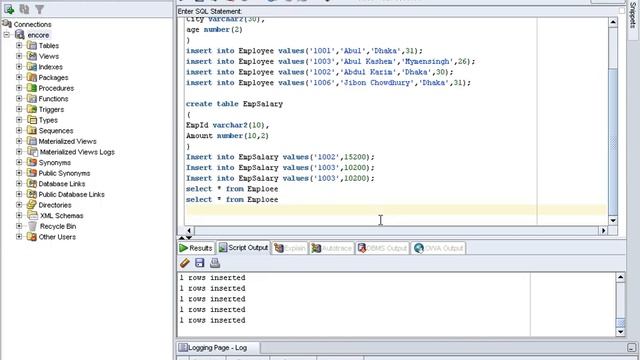The height and width of the screenshot is (360, 640).
Task: Click the encore connection database icon
Action: pyautogui.click(x=20, y=35)
